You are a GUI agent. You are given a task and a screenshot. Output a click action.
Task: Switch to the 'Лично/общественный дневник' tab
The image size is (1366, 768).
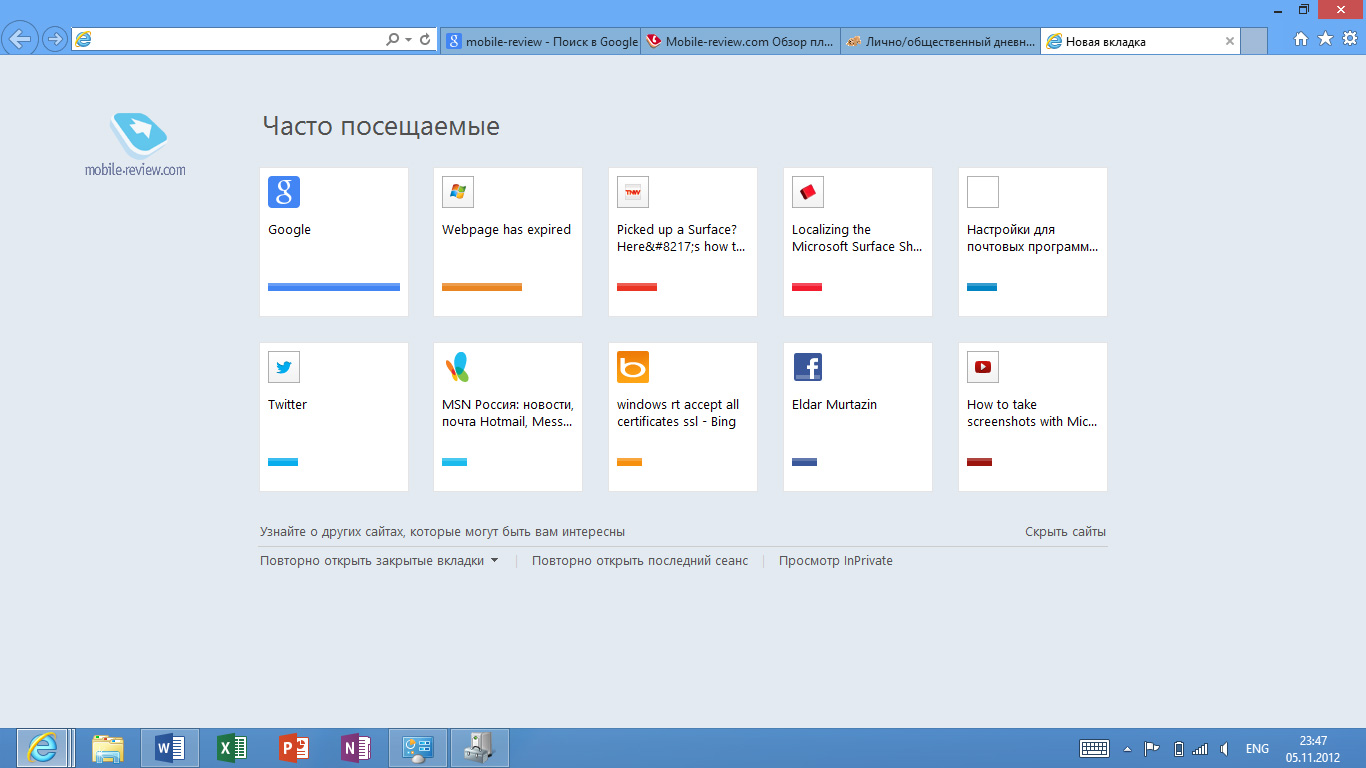(940, 41)
